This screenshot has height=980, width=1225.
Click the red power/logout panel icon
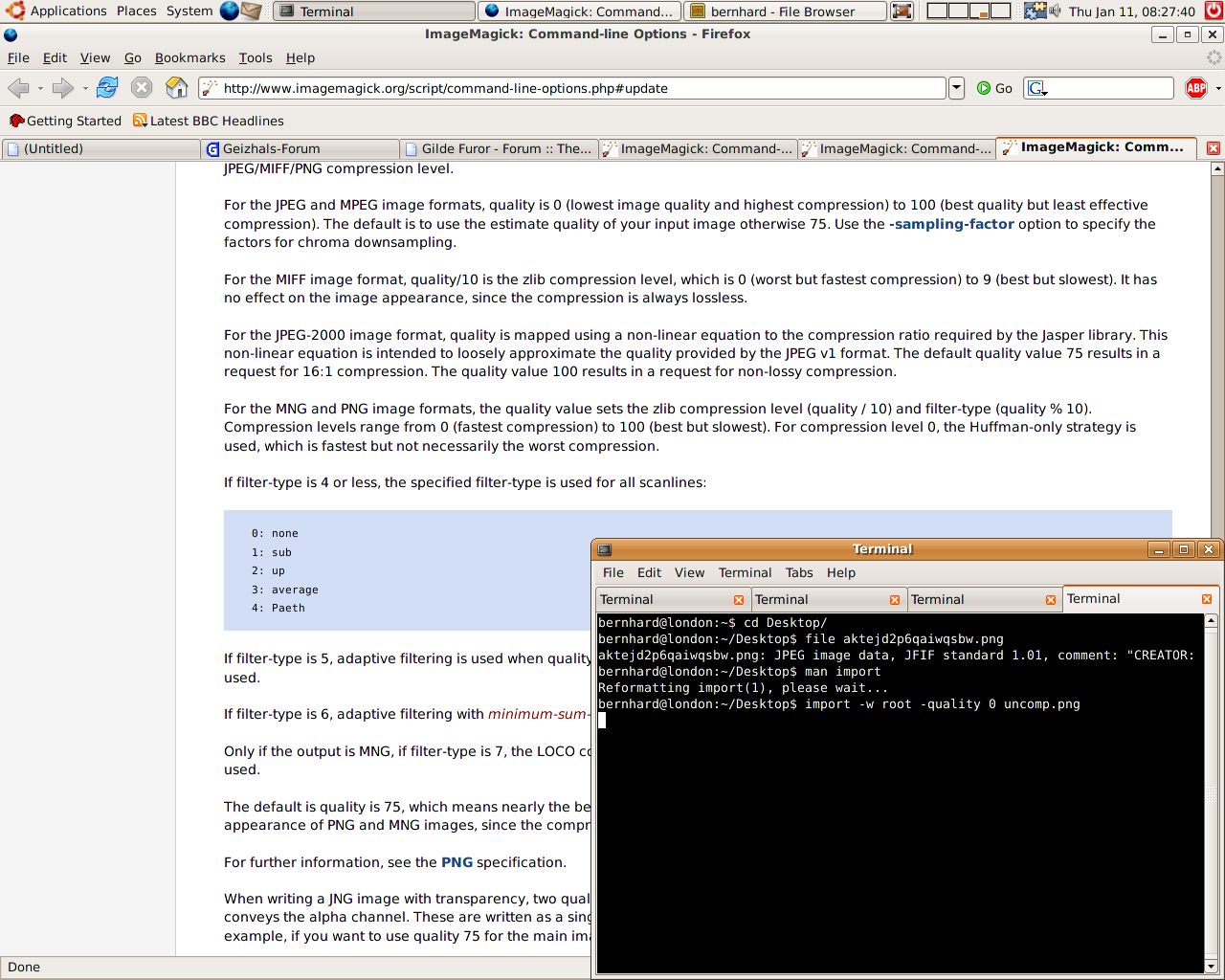pyautogui.click(x=1213, y=11)
